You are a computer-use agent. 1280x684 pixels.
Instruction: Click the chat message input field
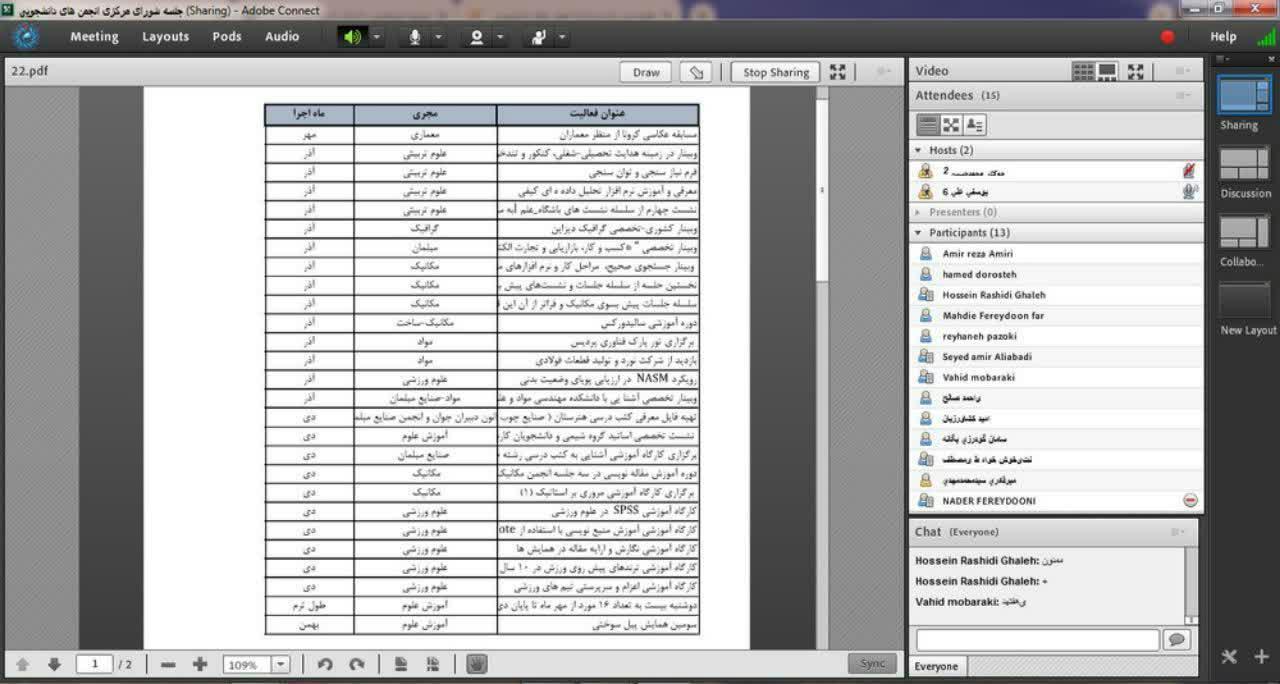1037,639
